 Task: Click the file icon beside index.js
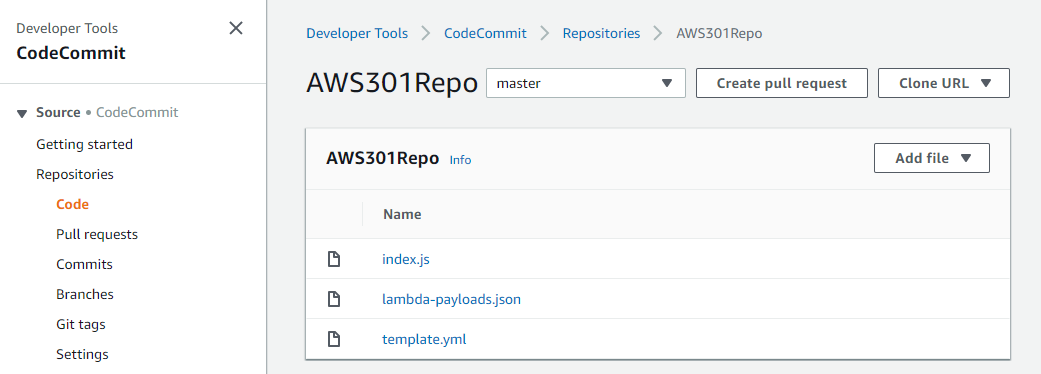pyautogui.click(x=335, y=259)
